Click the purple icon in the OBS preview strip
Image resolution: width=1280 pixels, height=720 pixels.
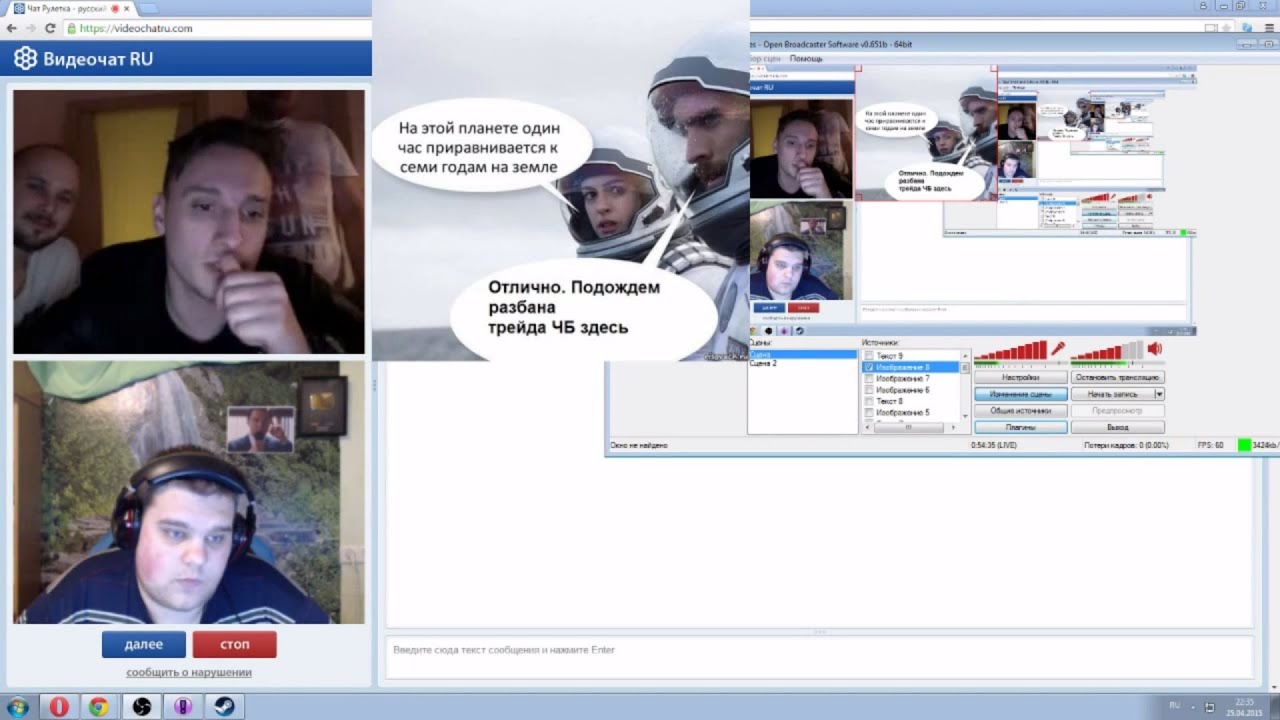click(784, 331)
